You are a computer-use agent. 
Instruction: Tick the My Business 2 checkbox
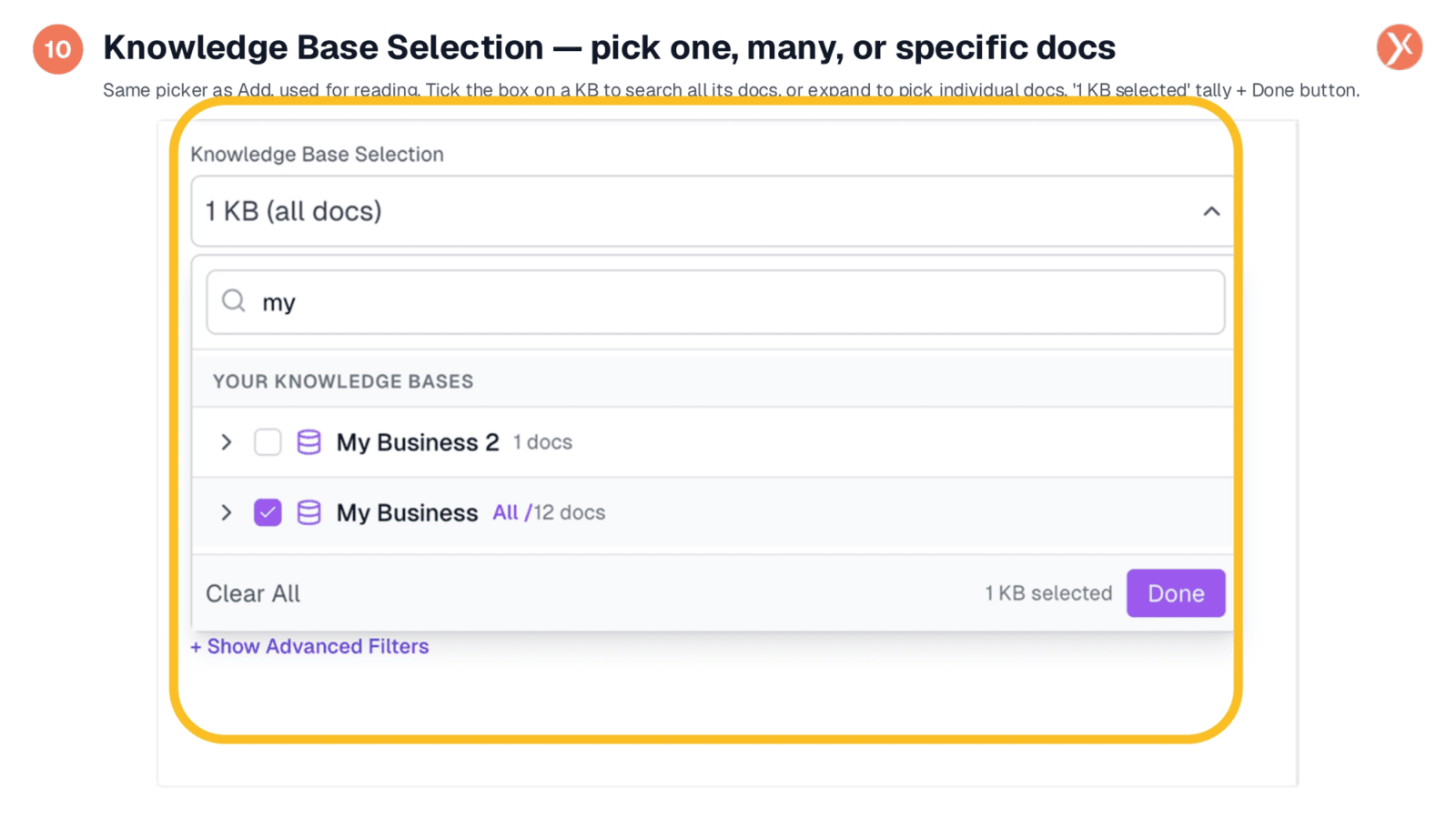tap(268, 442)
